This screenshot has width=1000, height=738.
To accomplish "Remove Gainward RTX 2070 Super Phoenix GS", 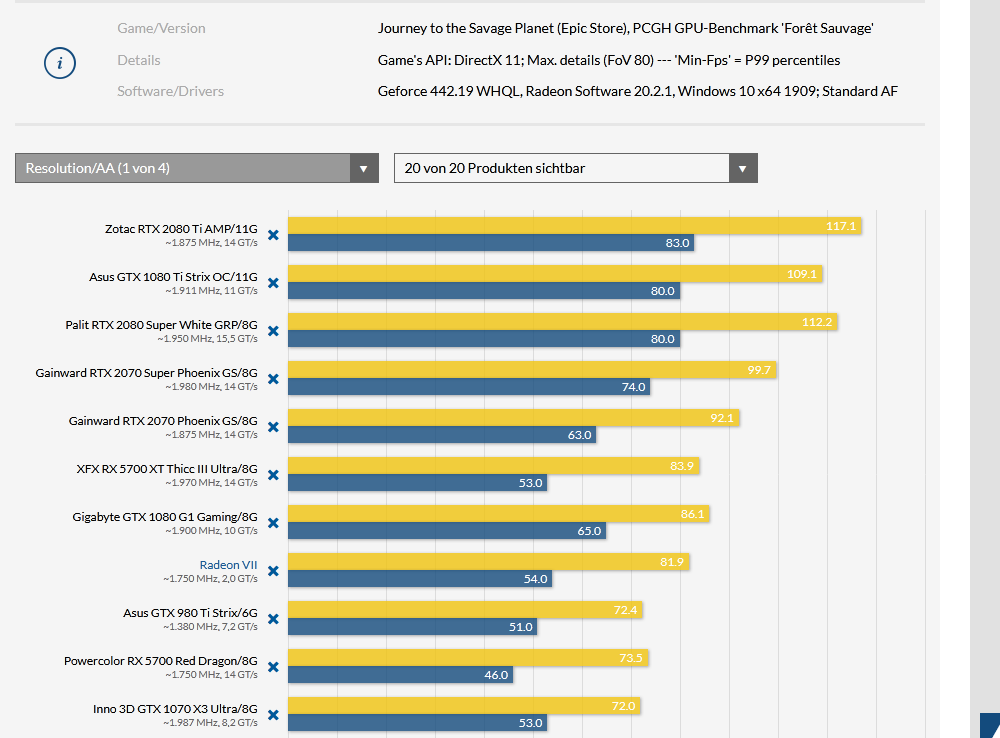I will pos(273,379).
